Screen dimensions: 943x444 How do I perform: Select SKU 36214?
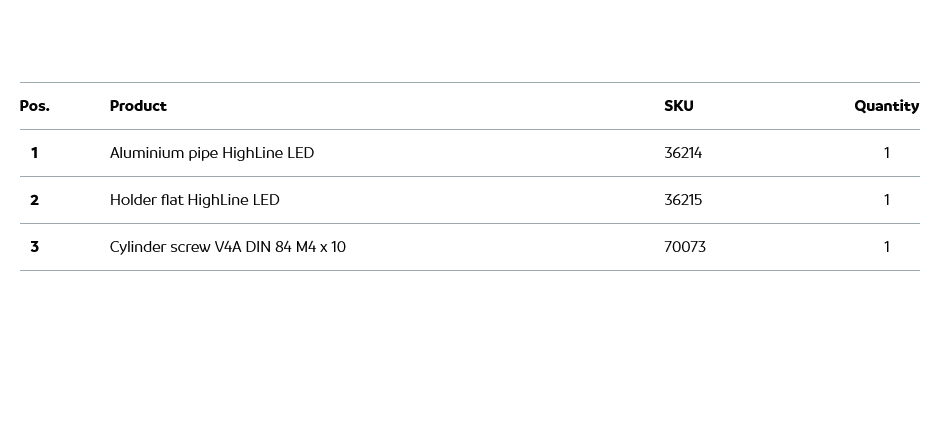click(683, 153)
